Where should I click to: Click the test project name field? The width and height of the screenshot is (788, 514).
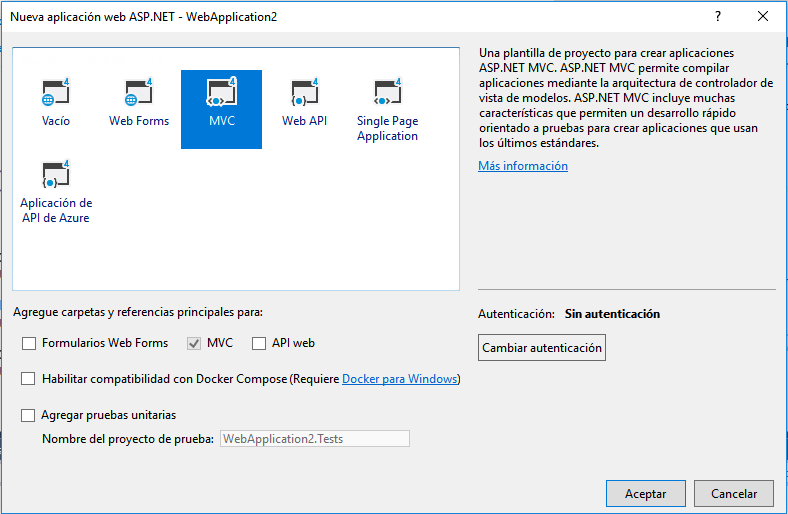tap(315, 439)
